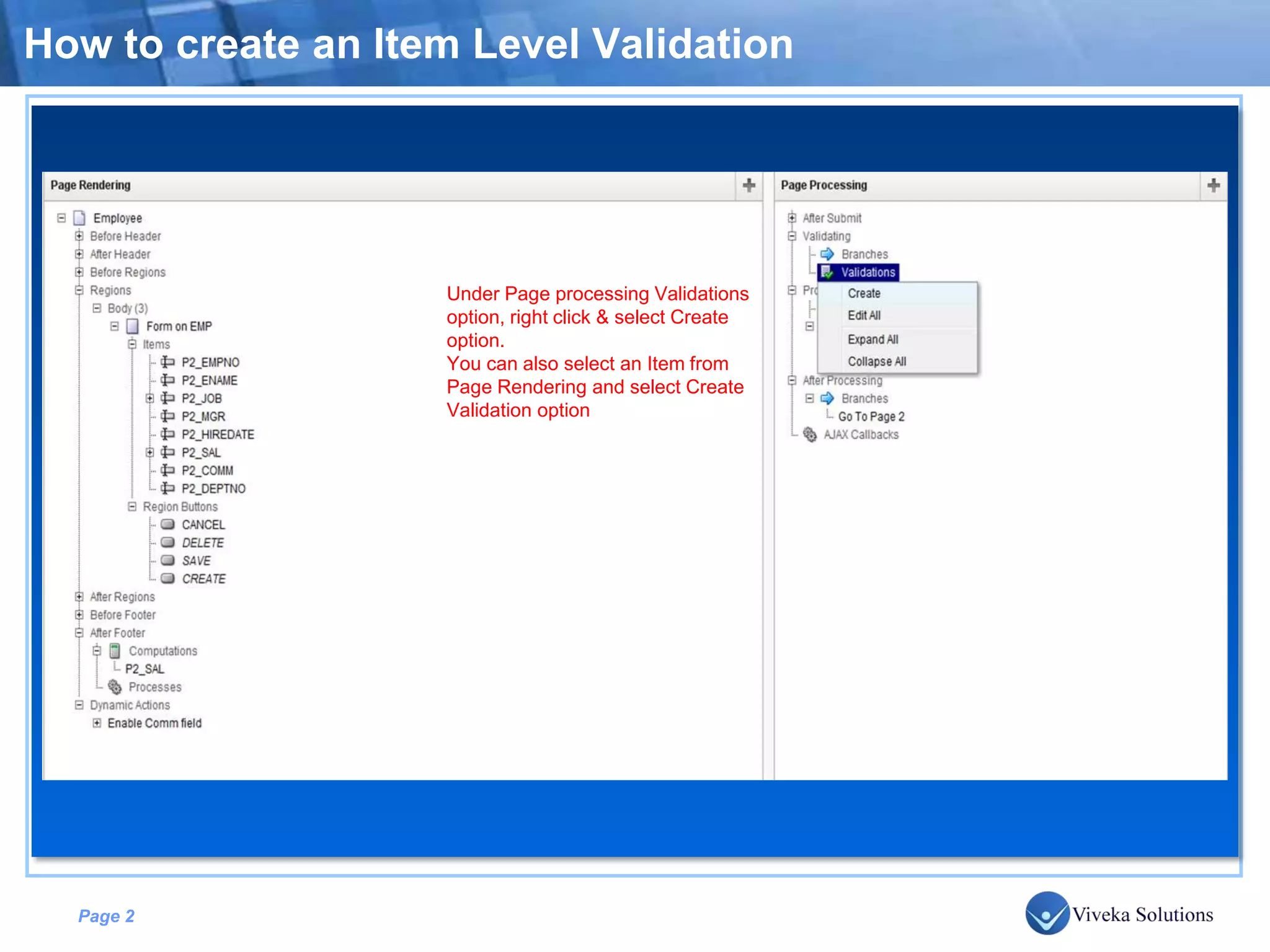
Task: Select the Go To Page 2 branch
Action: 871,417
